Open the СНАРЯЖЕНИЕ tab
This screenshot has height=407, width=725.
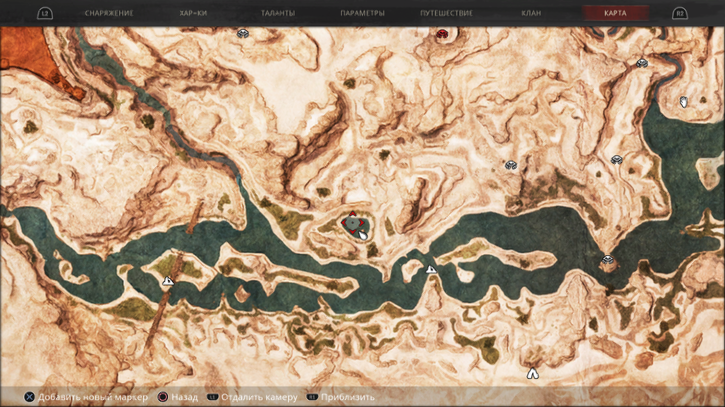(x=109, y=13)
